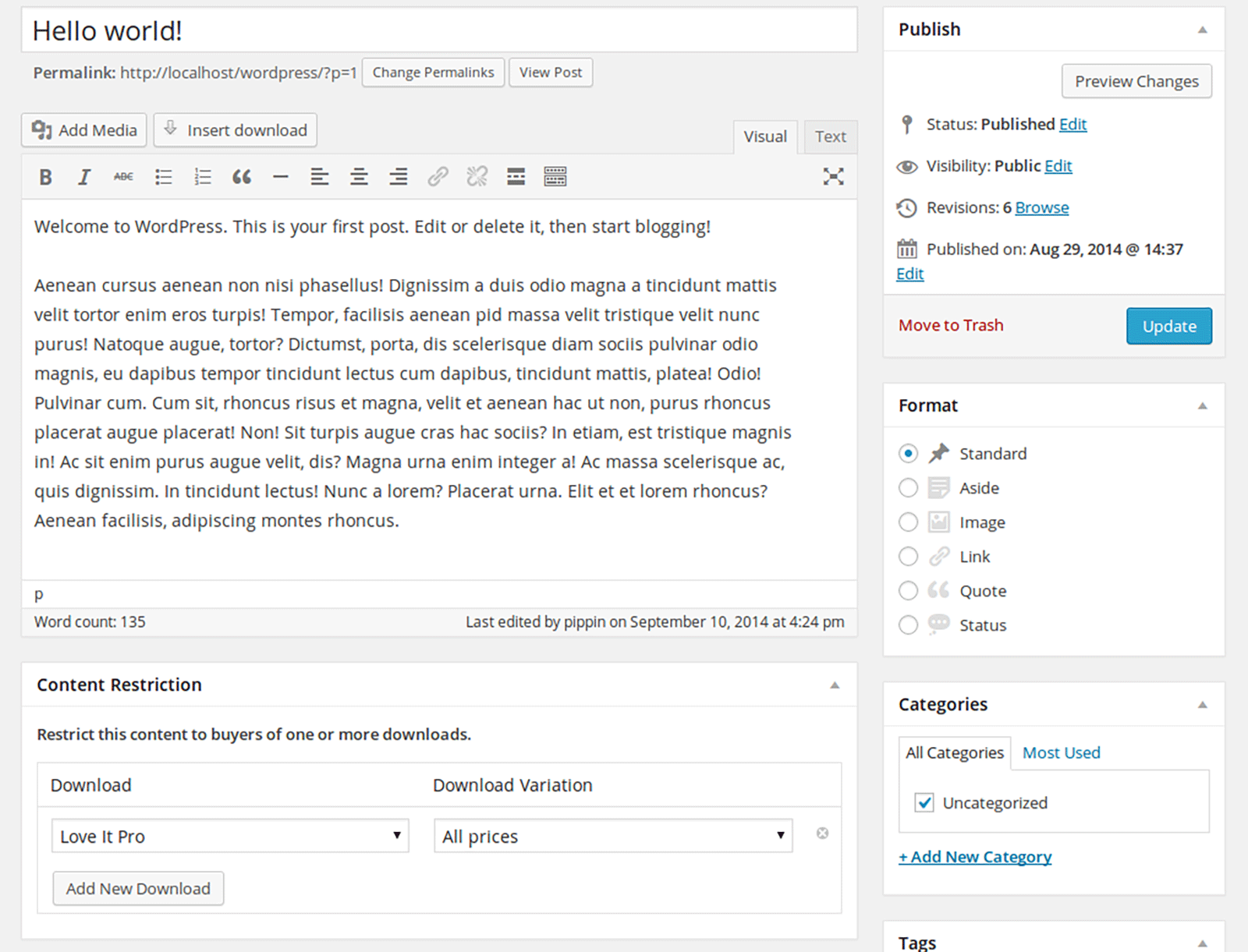Click the Status key icon
The width and height of the screenshot is (1248, 952).
[906, 125]
